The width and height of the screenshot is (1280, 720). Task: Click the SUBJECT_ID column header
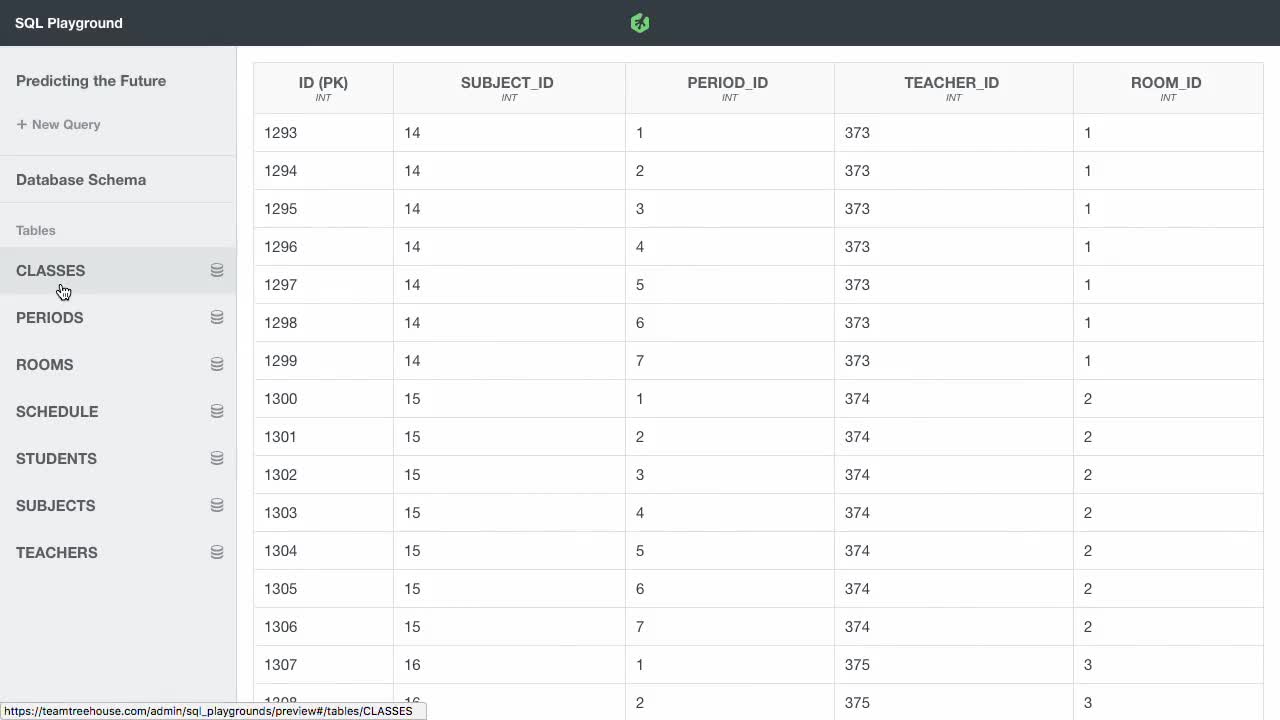coord(507,83)
